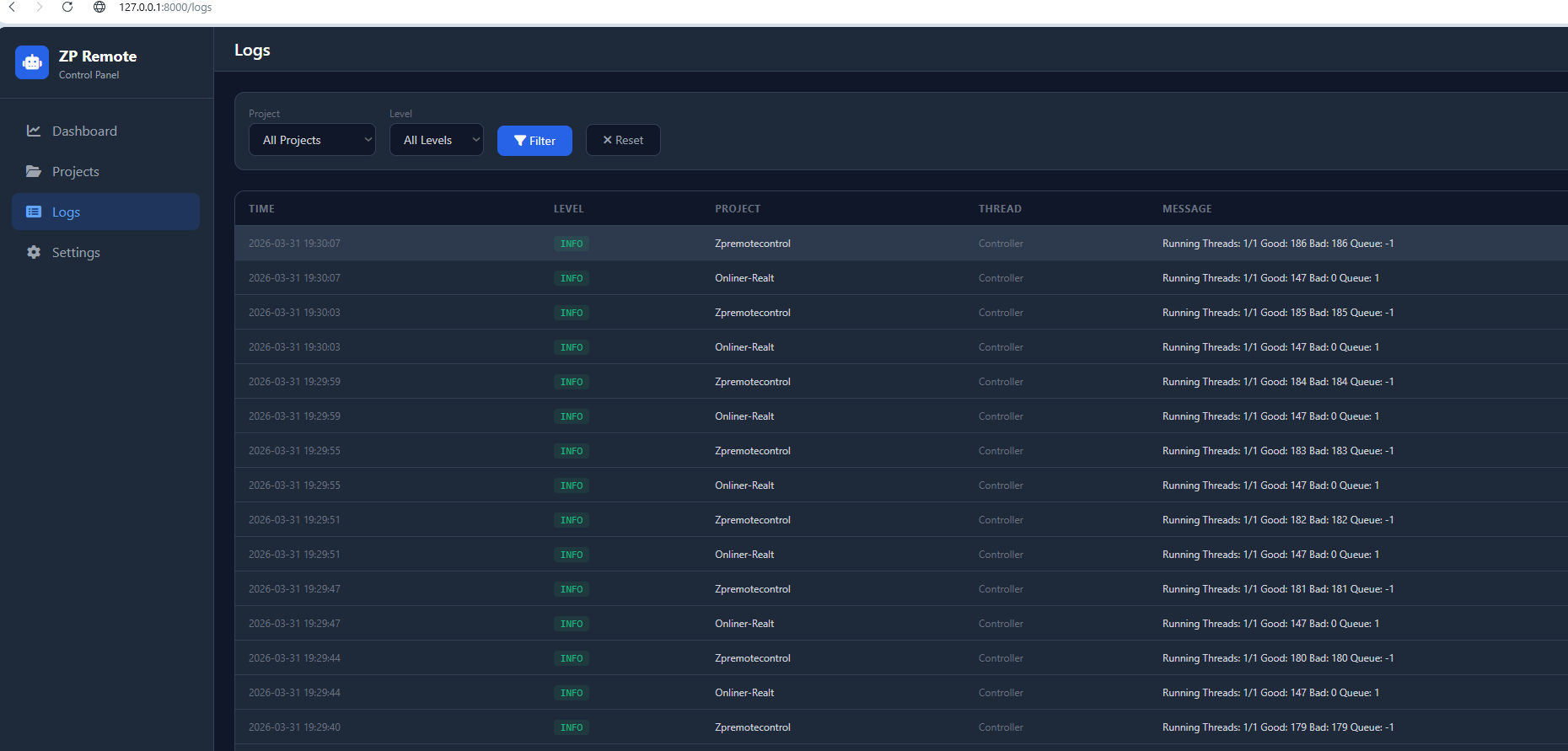This screenshot has height=751, width=1568.
Task: Click the message with Good: 183 Bad: 183
Action: [1278, 451]
